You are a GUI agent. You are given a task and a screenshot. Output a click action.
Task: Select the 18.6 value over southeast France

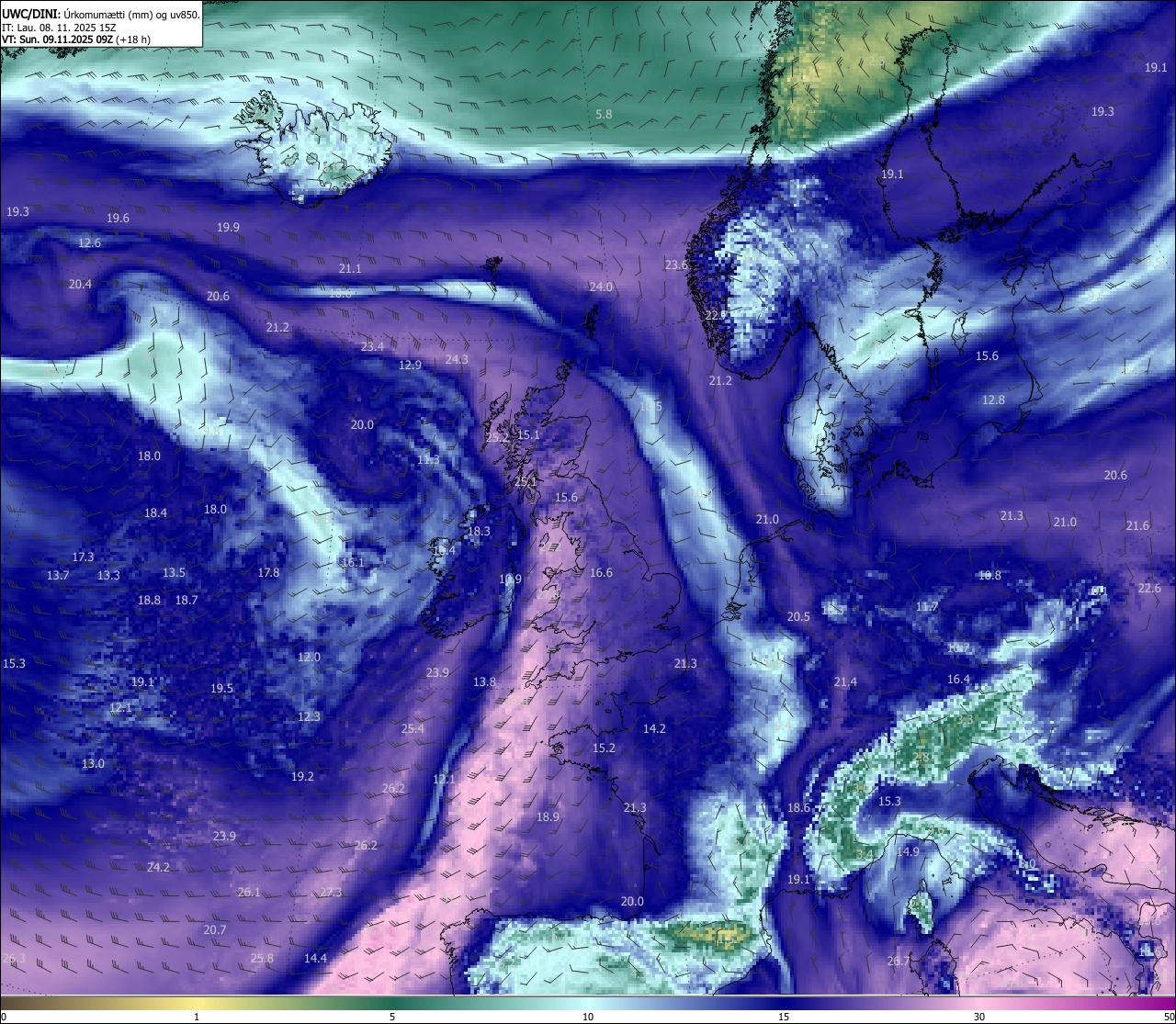coord(798,807)
